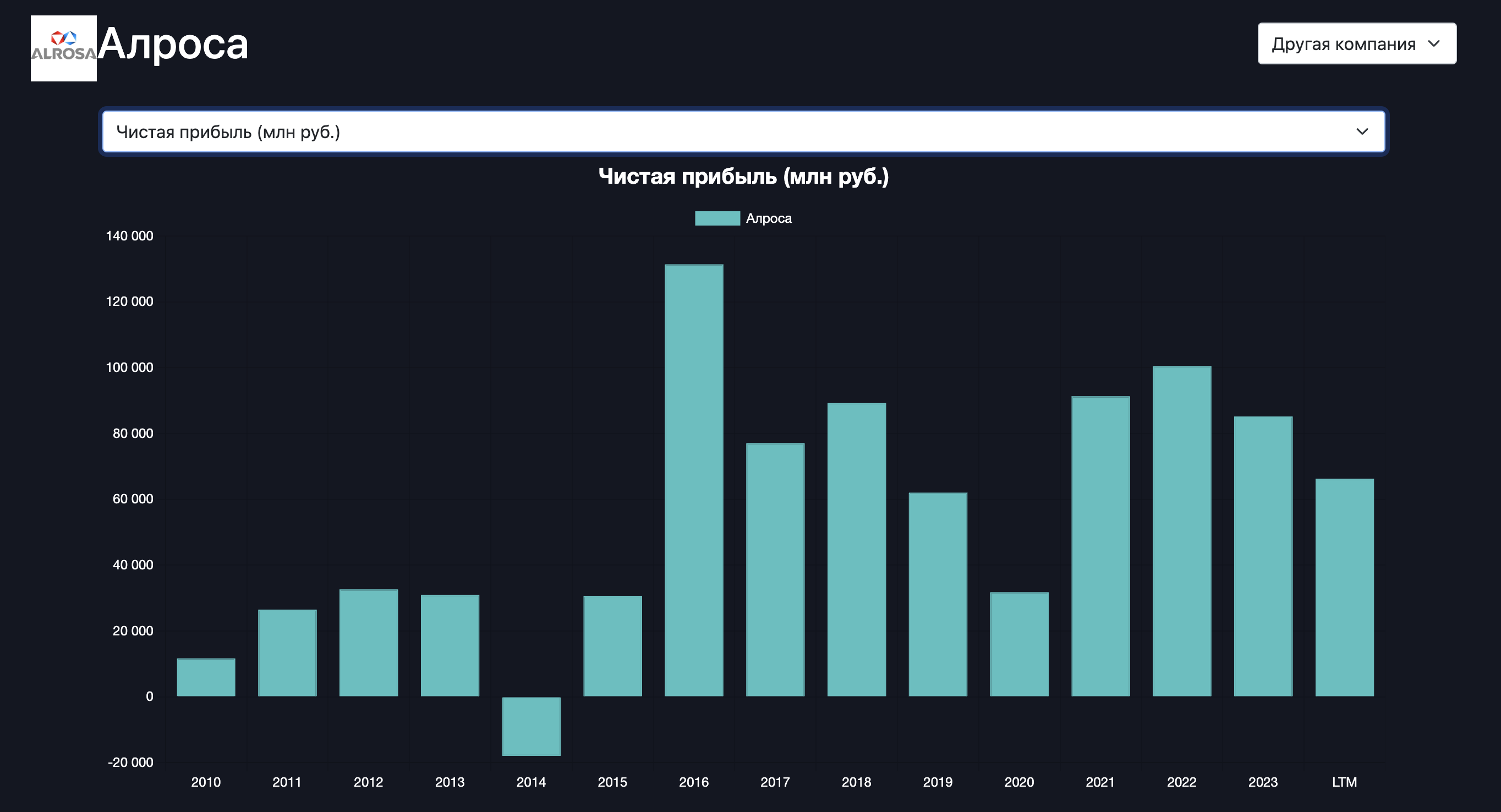Click the 2021 bar in chart
This screenshot has height=812, width=1501.
coord(1100,546)
